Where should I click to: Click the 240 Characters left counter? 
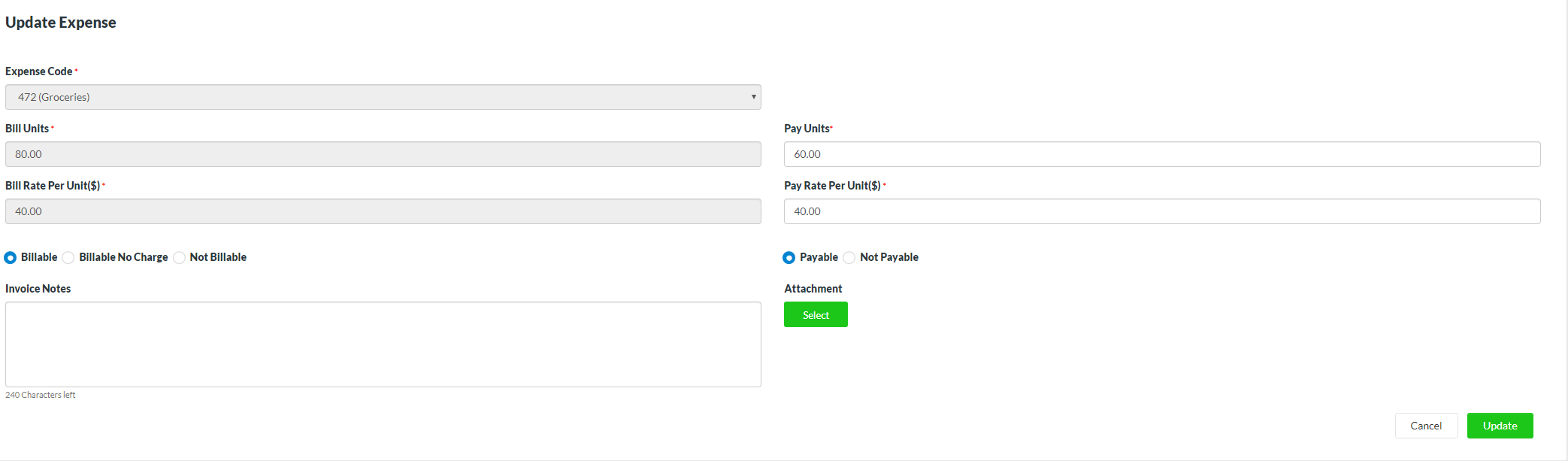point(41,395)
